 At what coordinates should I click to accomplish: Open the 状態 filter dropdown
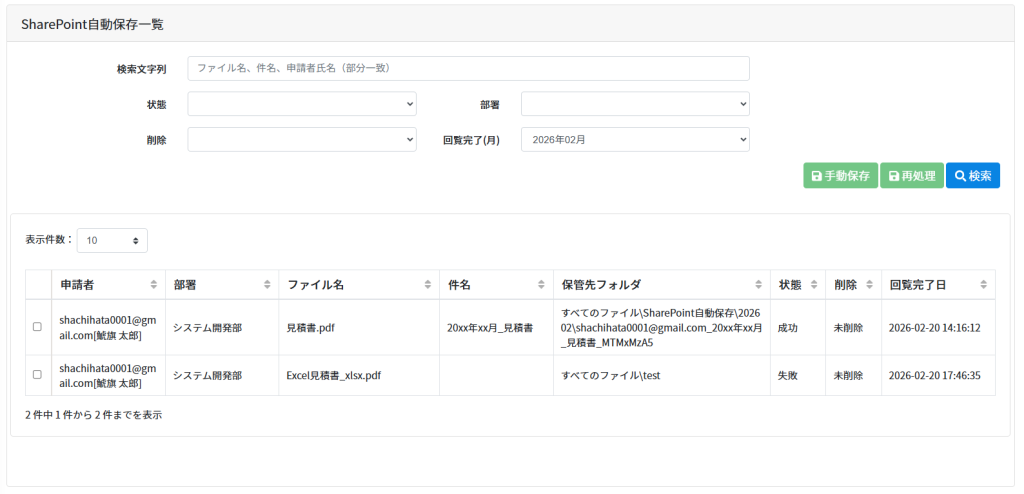(302, 104)
